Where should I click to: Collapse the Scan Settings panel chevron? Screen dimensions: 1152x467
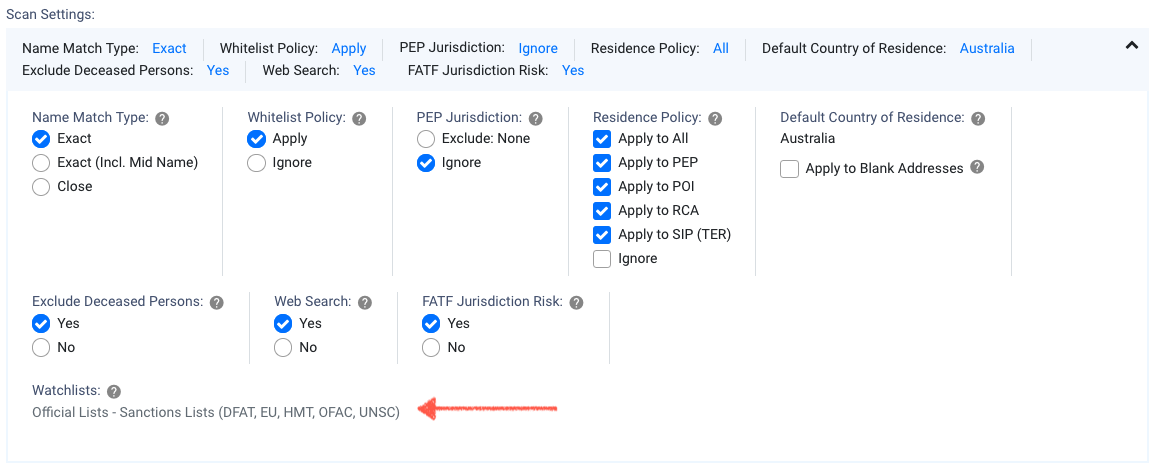point(1132,45)
